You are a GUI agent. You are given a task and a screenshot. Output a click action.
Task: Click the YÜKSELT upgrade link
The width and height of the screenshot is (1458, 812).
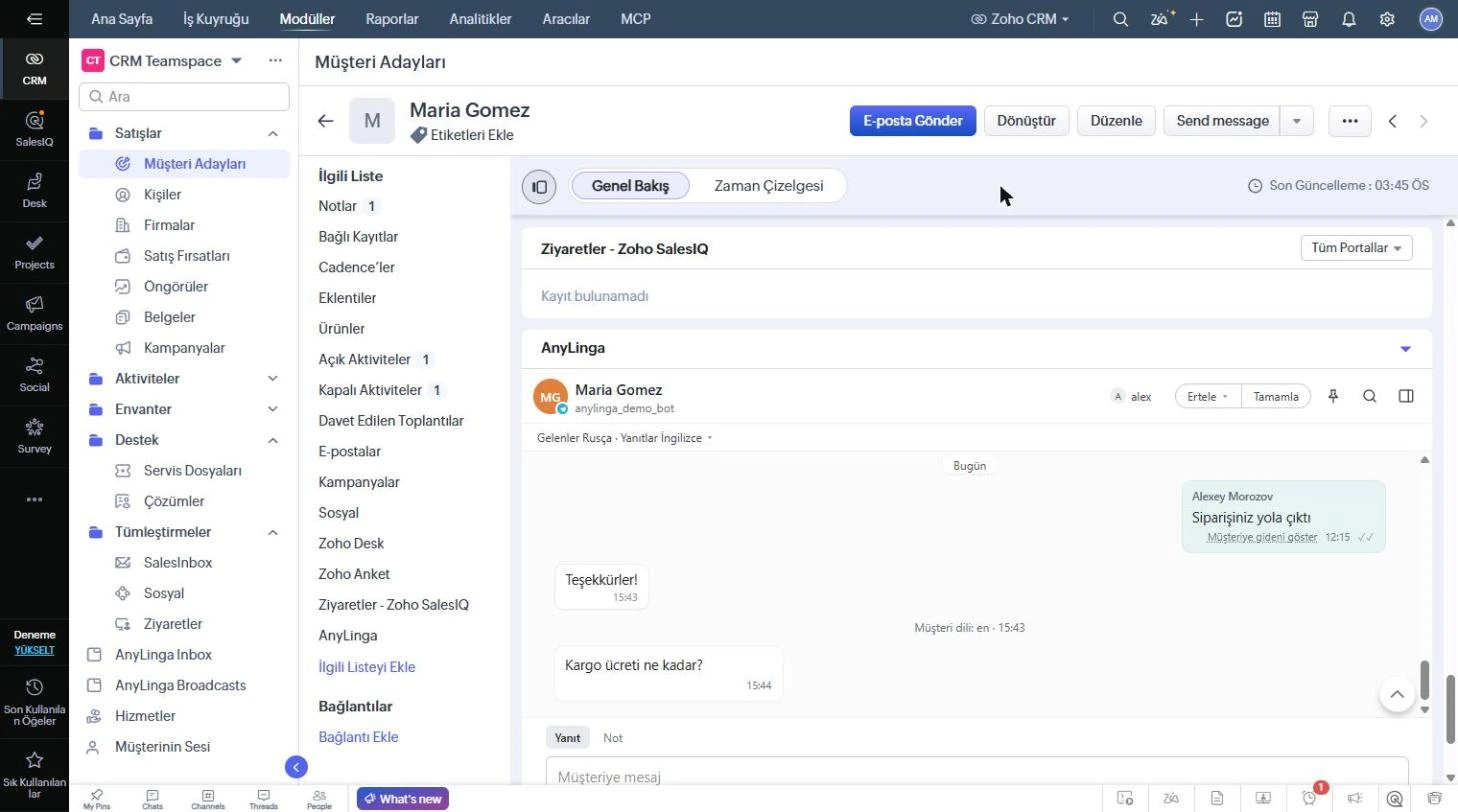34,650
